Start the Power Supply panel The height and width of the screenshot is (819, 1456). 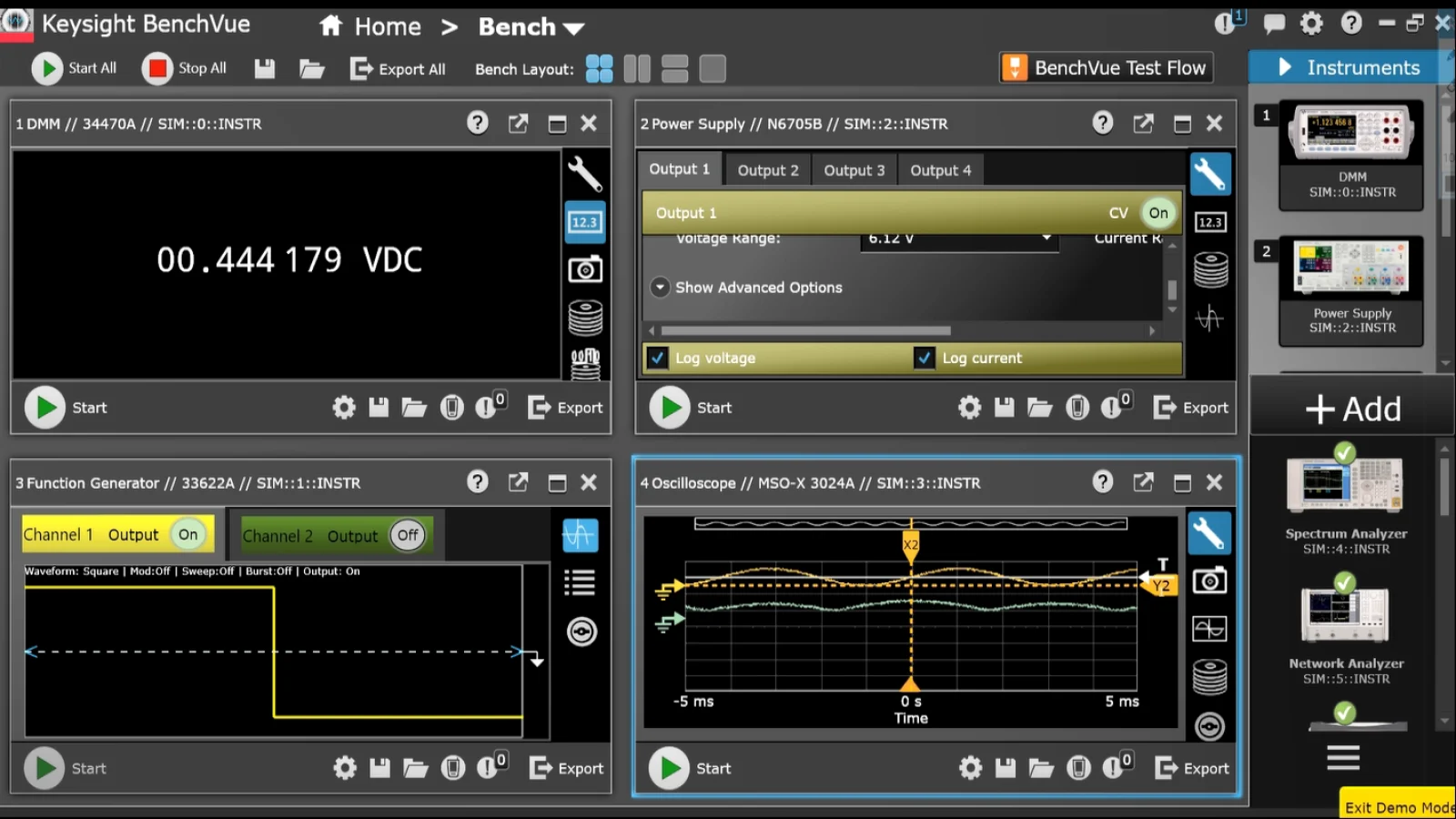pos(670,408)
